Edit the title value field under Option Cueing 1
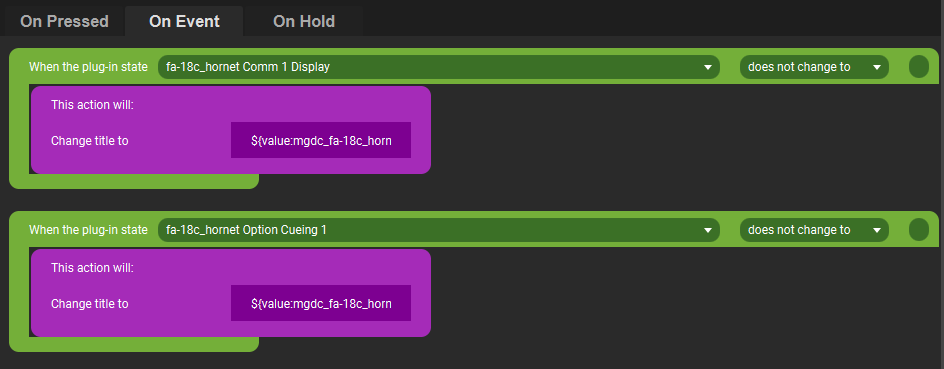Screen dimensions: 944x369 tap(321, 303)
